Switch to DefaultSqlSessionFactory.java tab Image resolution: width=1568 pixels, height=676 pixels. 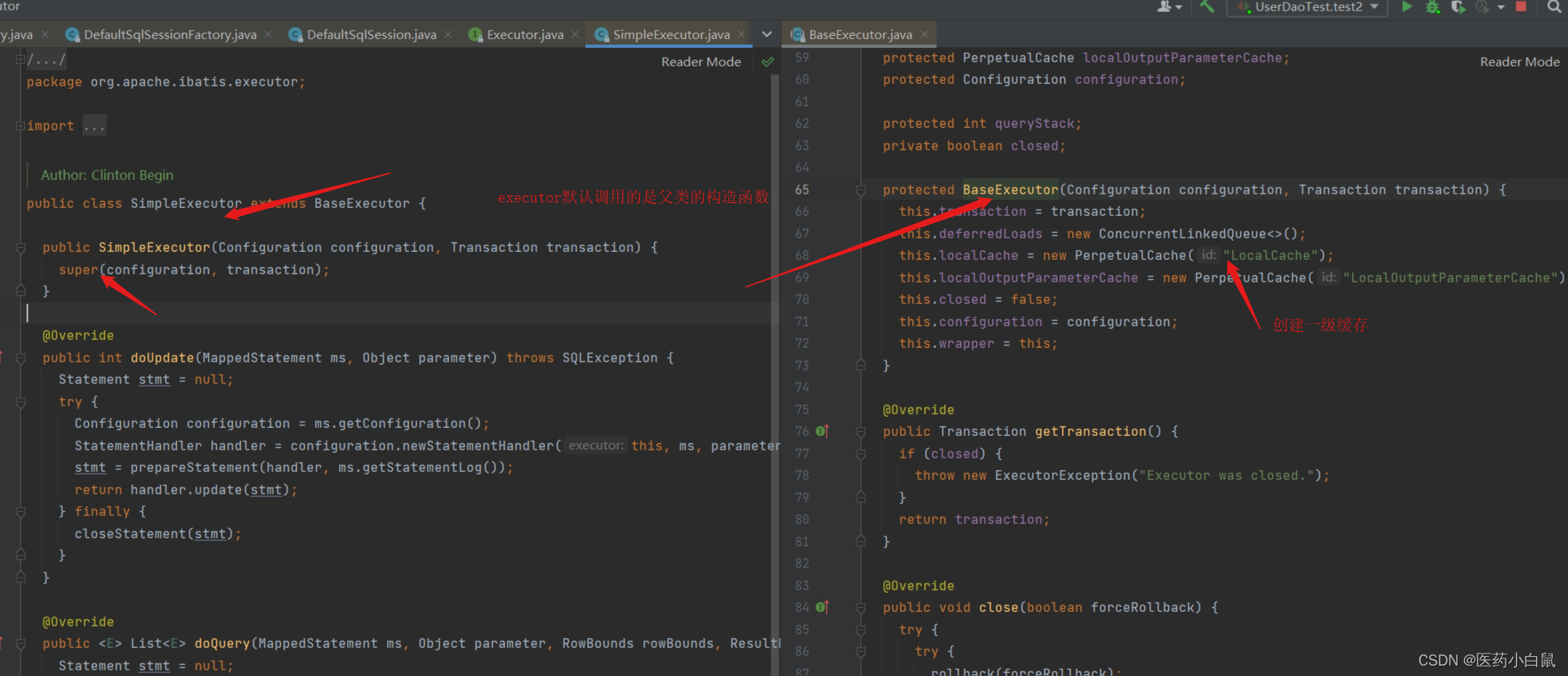point(170,34)
